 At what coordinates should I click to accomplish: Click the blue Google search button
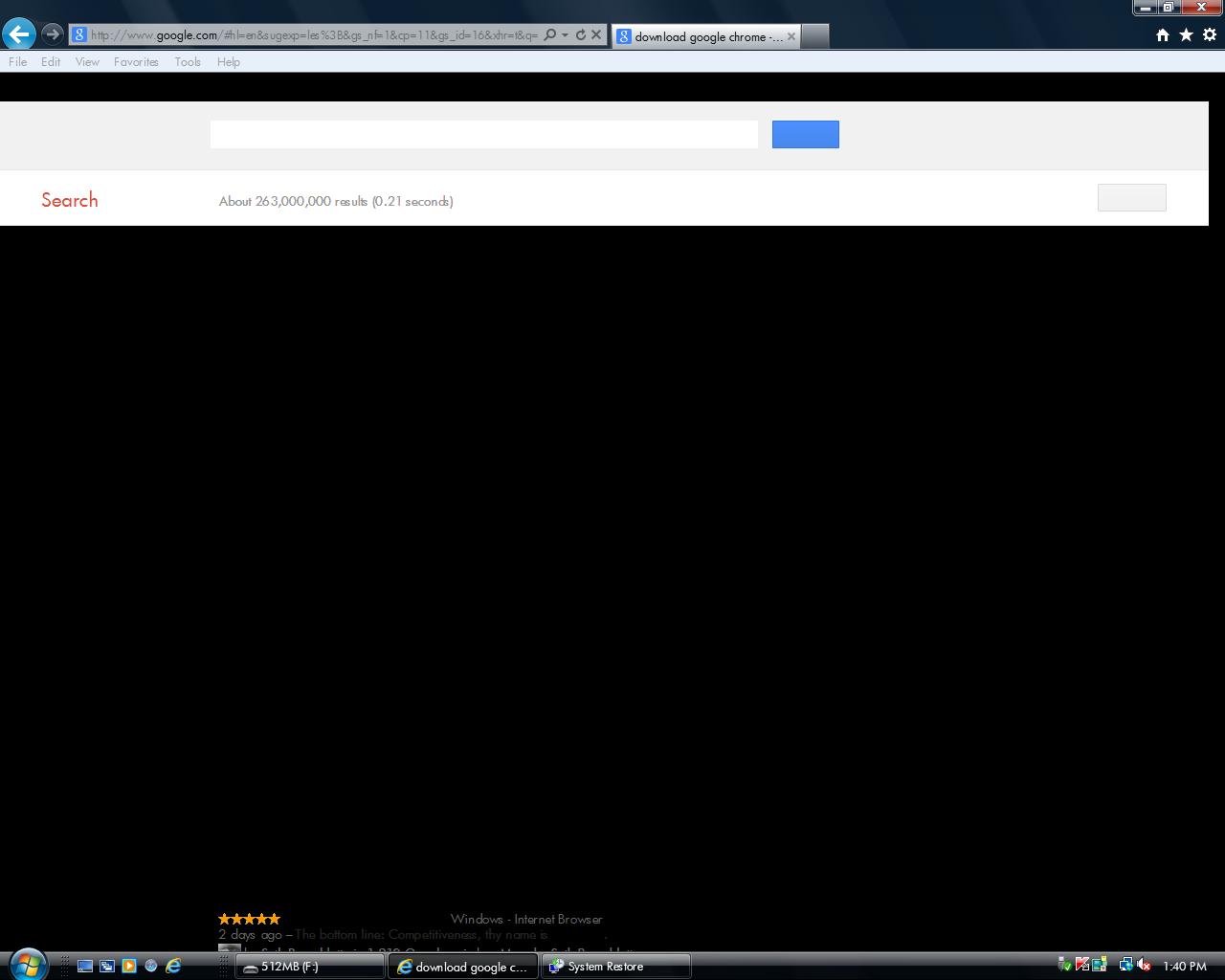click(805, 135)
